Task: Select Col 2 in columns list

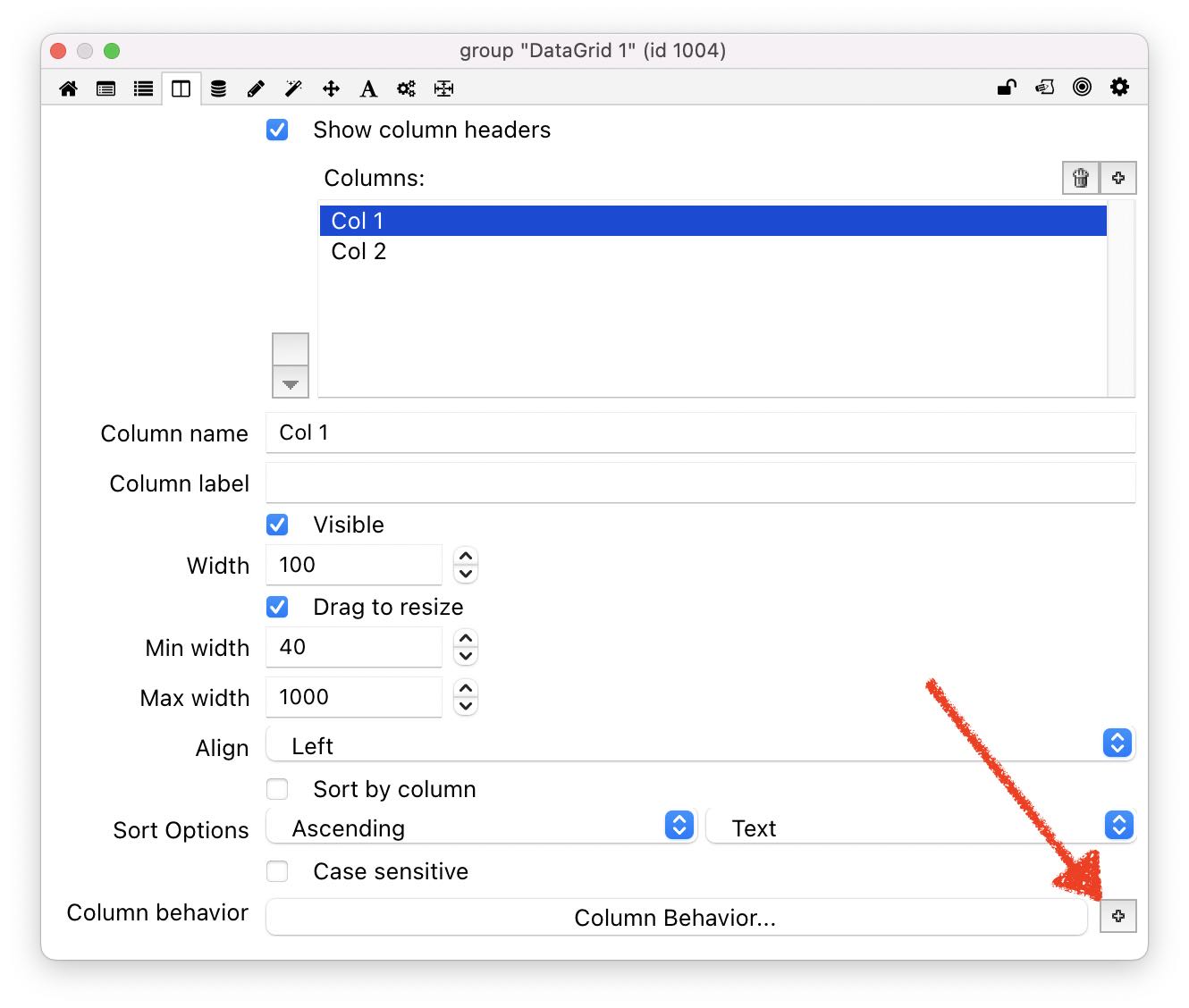Action: [x=358, y=252]
